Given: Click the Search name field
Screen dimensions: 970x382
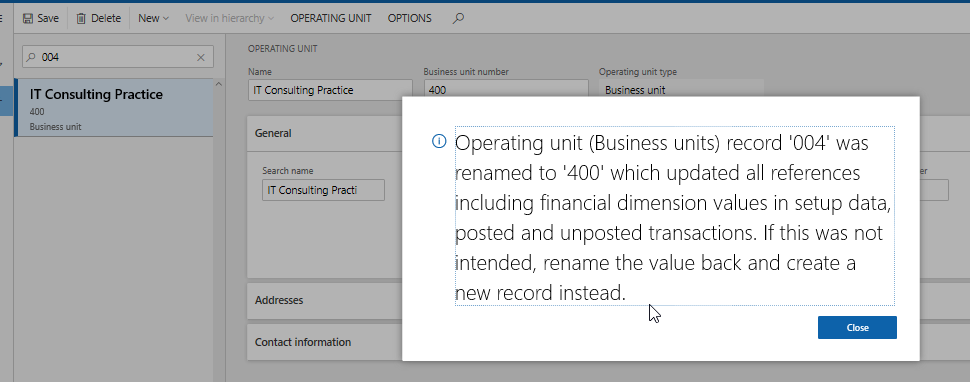Looking at the screenshot, I should click(323, 190).
